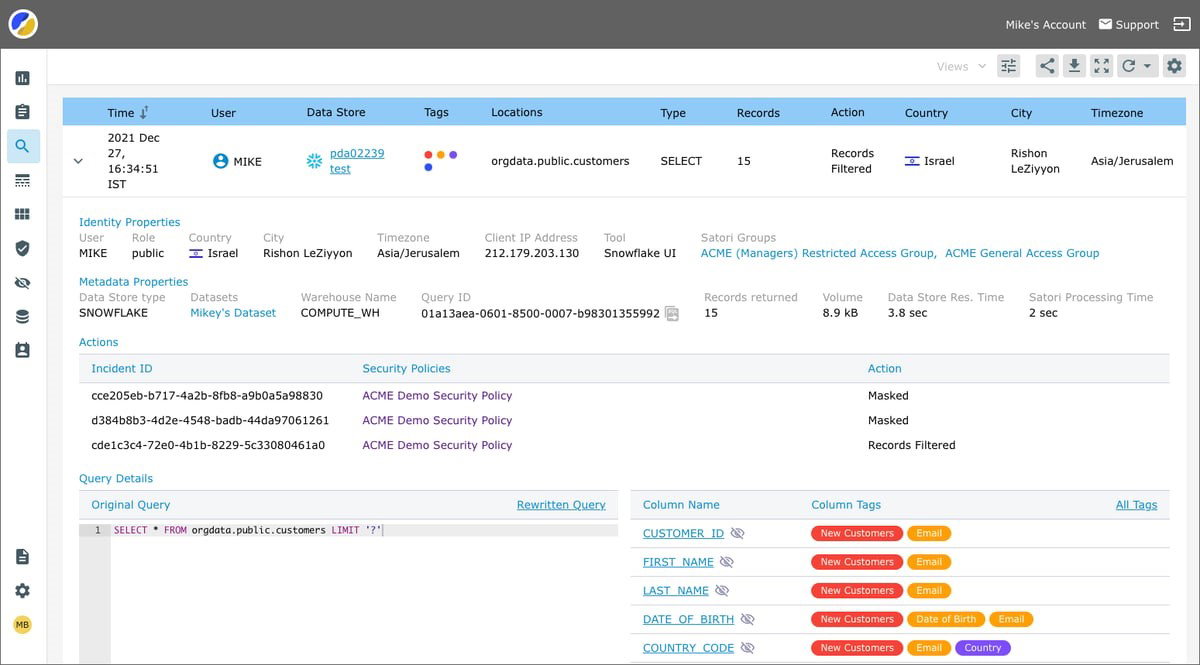Click the download icon in toolbar
The width and height of the screenshot is (1200, 665).
pyautogui.click(x=1074, y=66)
